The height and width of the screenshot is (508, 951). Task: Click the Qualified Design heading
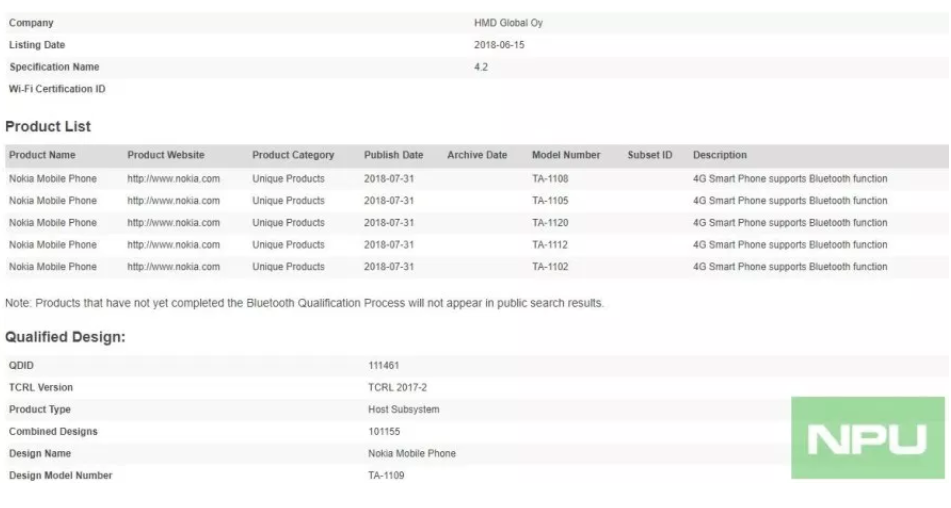click(66, 337)
